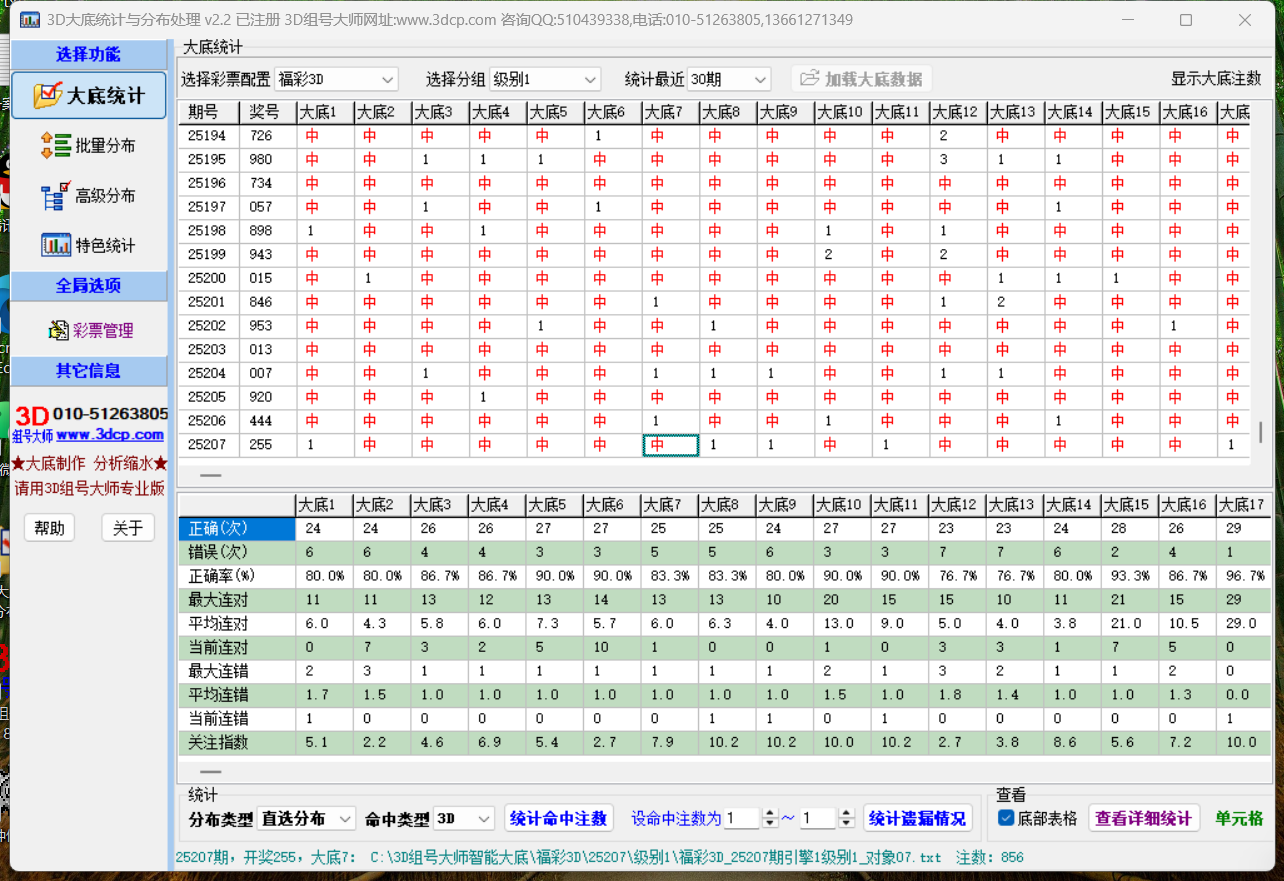Open the 命中类型 3D dropdown
Image resolution: width=1284 pixels, height=881 pixels.
[464, 818]
